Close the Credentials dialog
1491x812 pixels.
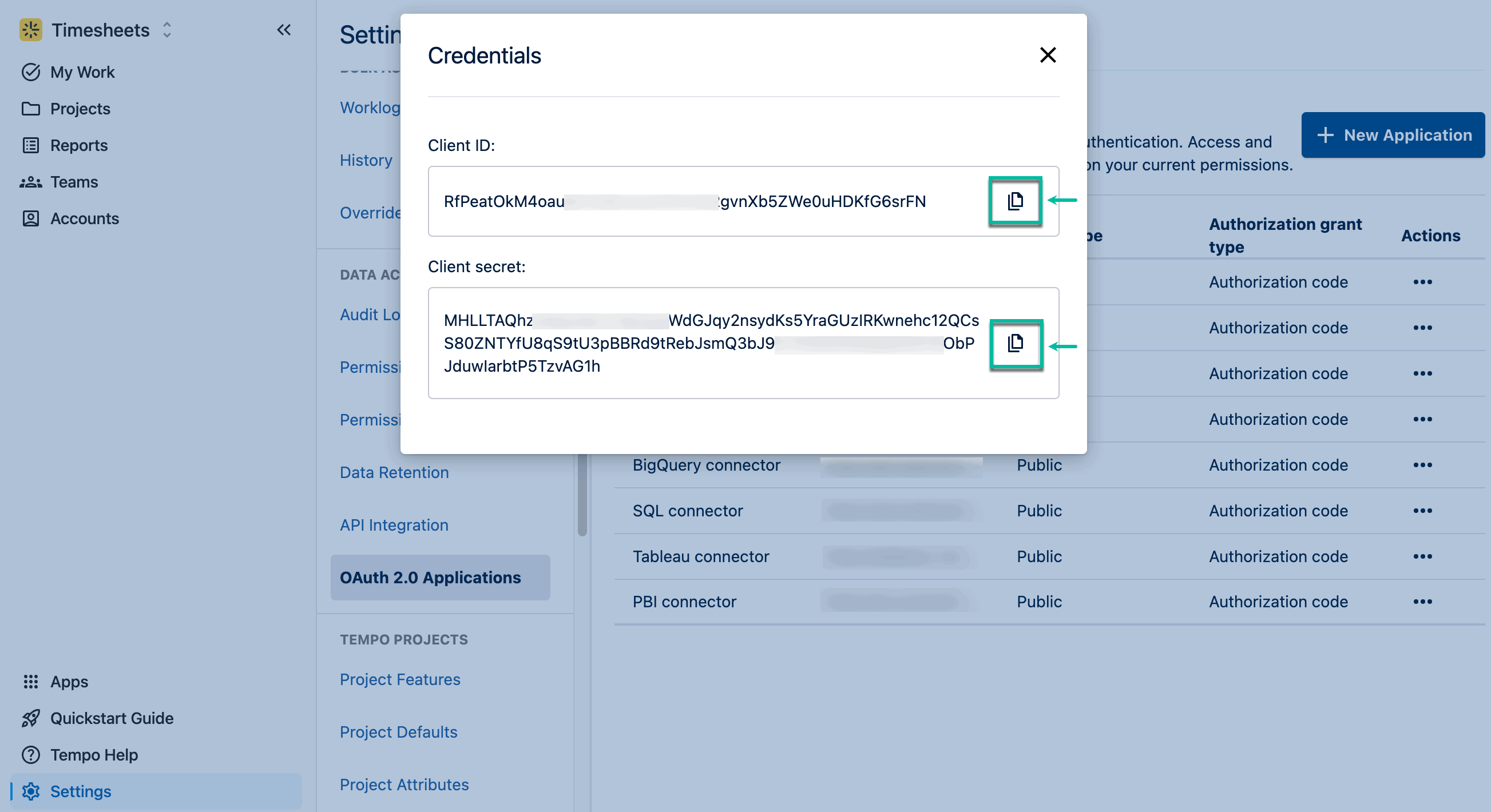point(1048,55)
